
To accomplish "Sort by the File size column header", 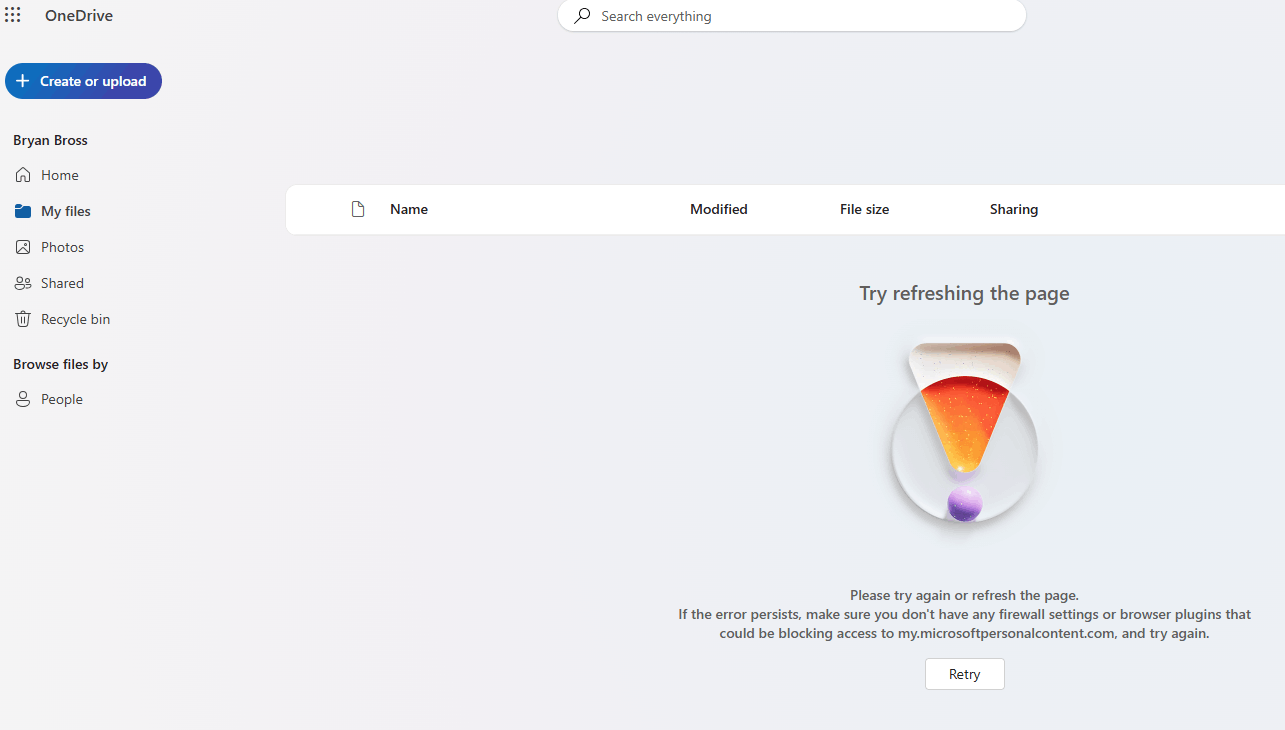I will [x=864, y=209].
